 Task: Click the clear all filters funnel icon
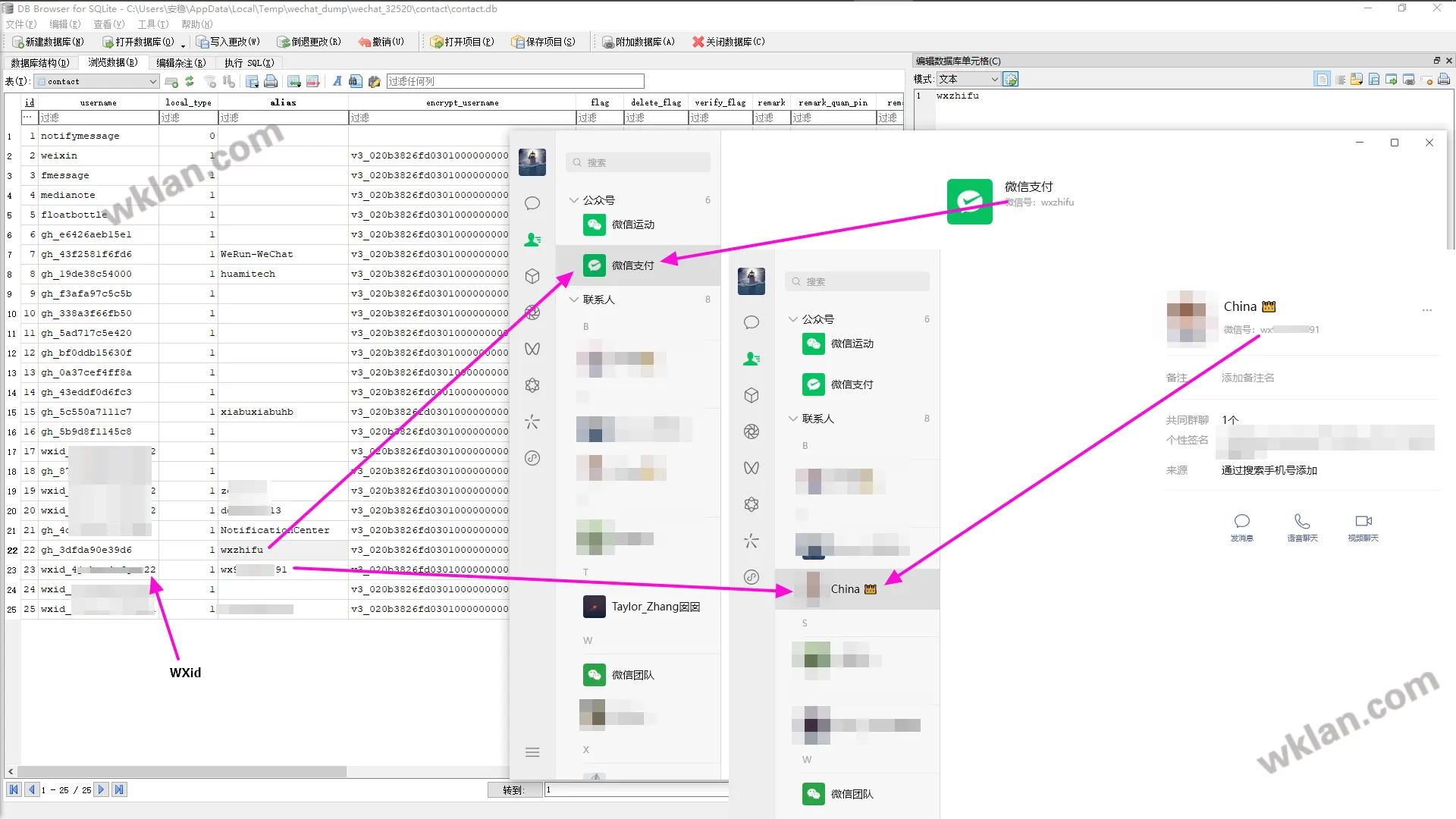coord(210,81)
